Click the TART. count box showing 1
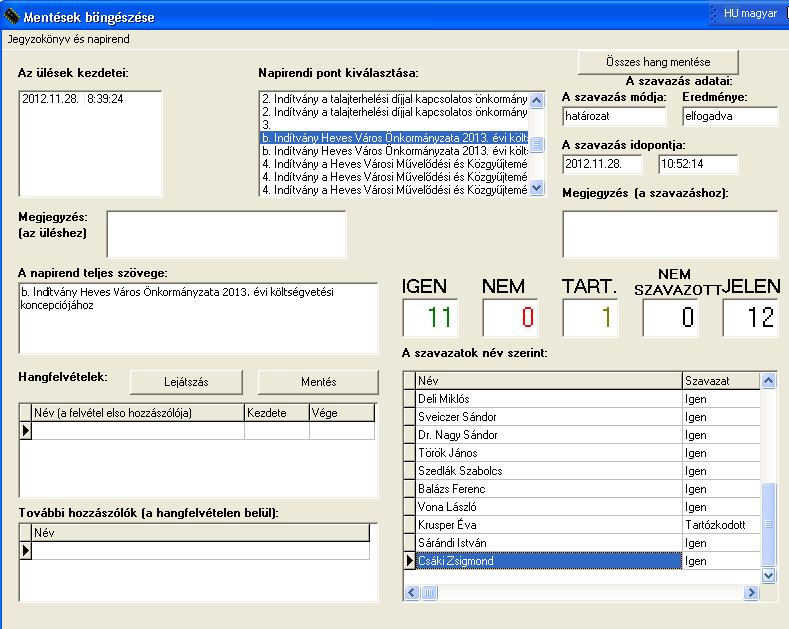 [590, 318]
